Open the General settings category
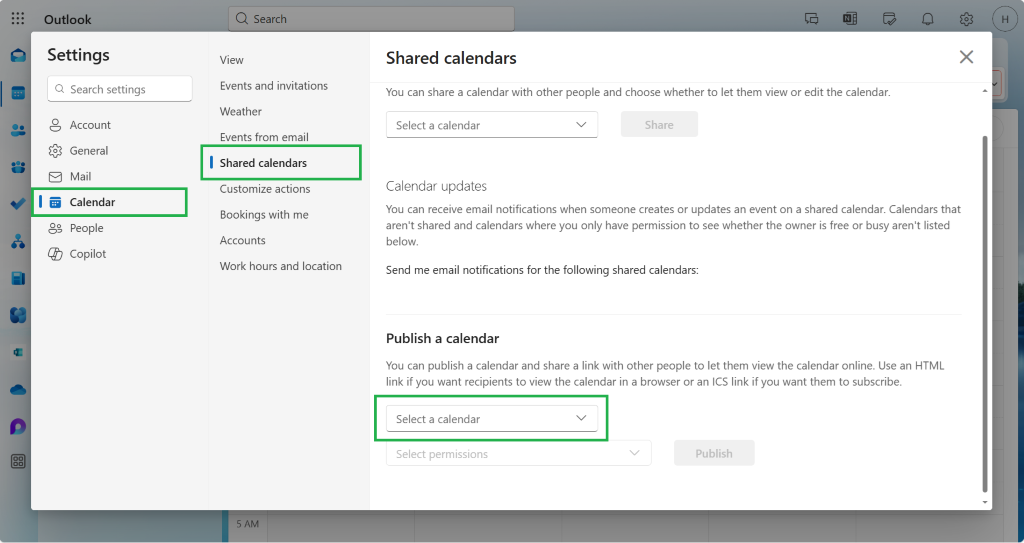This screenshot has height=543, width=1024. click(89, 150)
